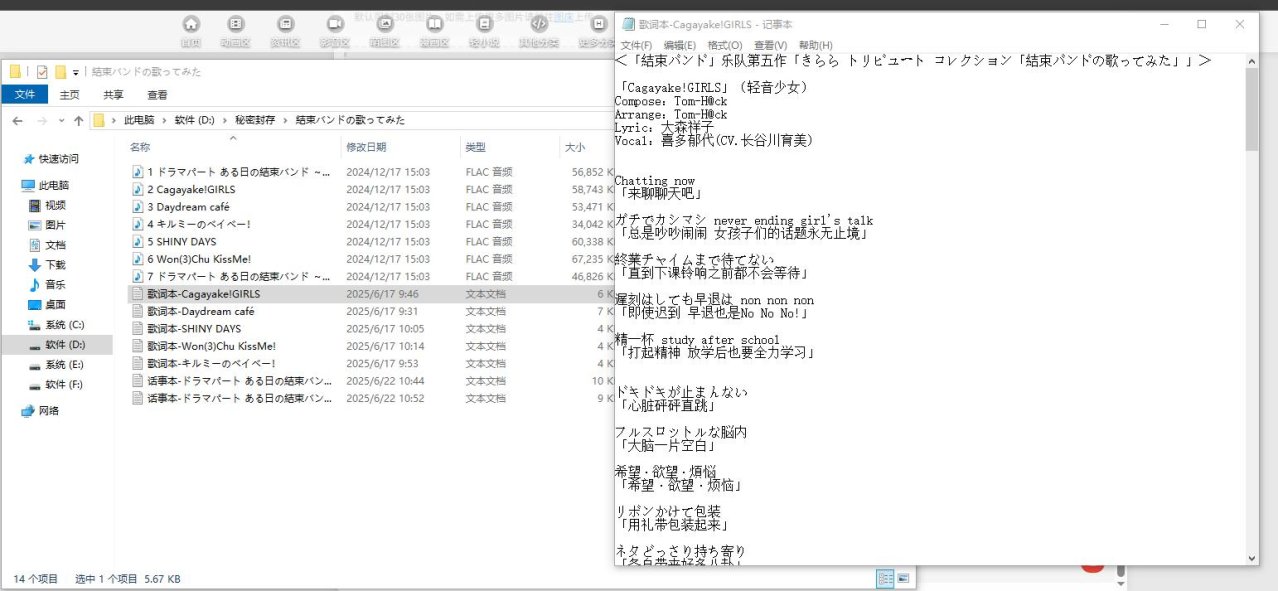Viewport: 1278px width, 591px height.
Task: Click the Back arrow in Explorer navigation
Action: (x=17, y=121)
